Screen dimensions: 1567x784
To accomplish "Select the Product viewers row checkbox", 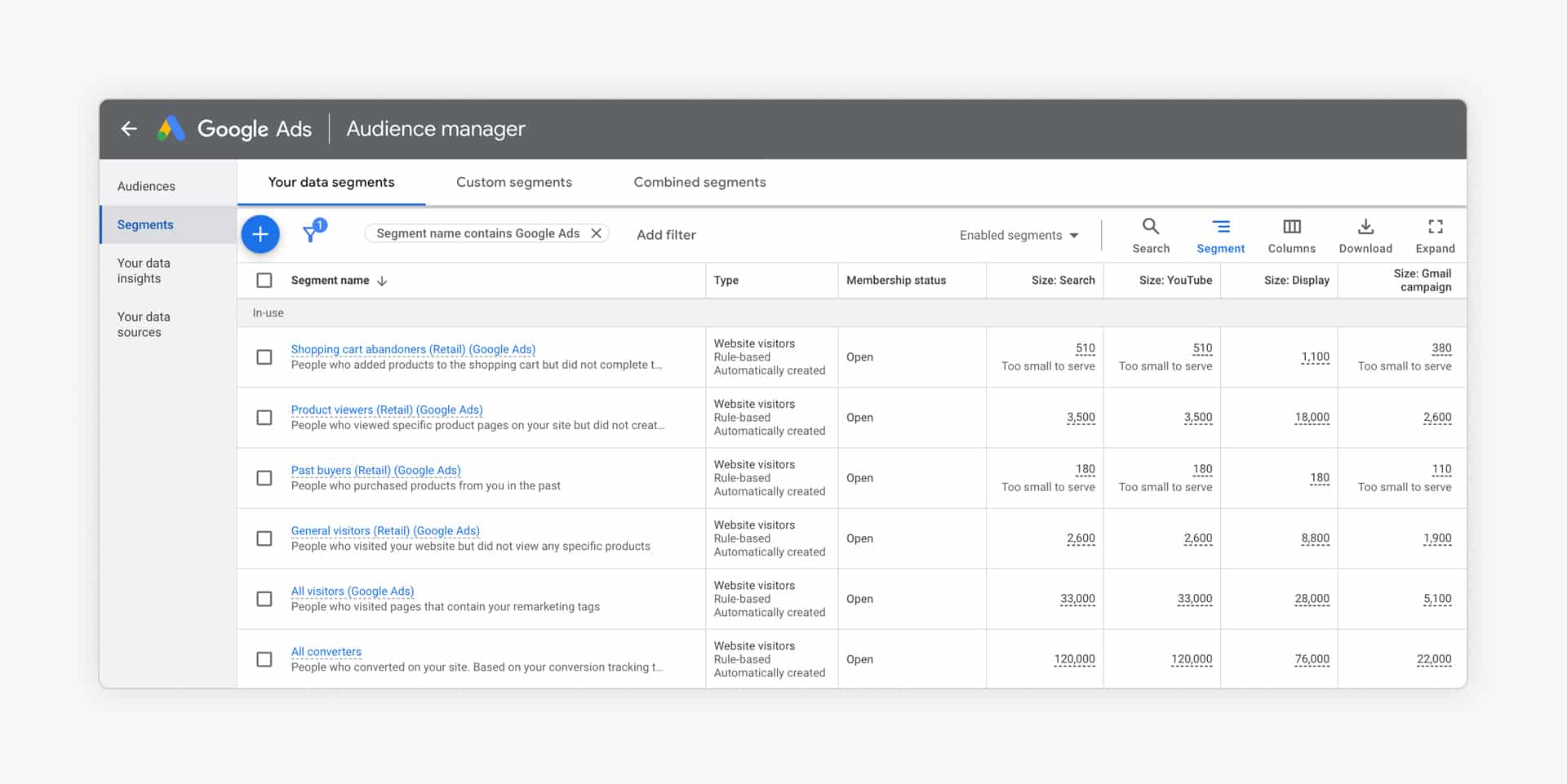I will pyautogui.click(x=264, y=418).
